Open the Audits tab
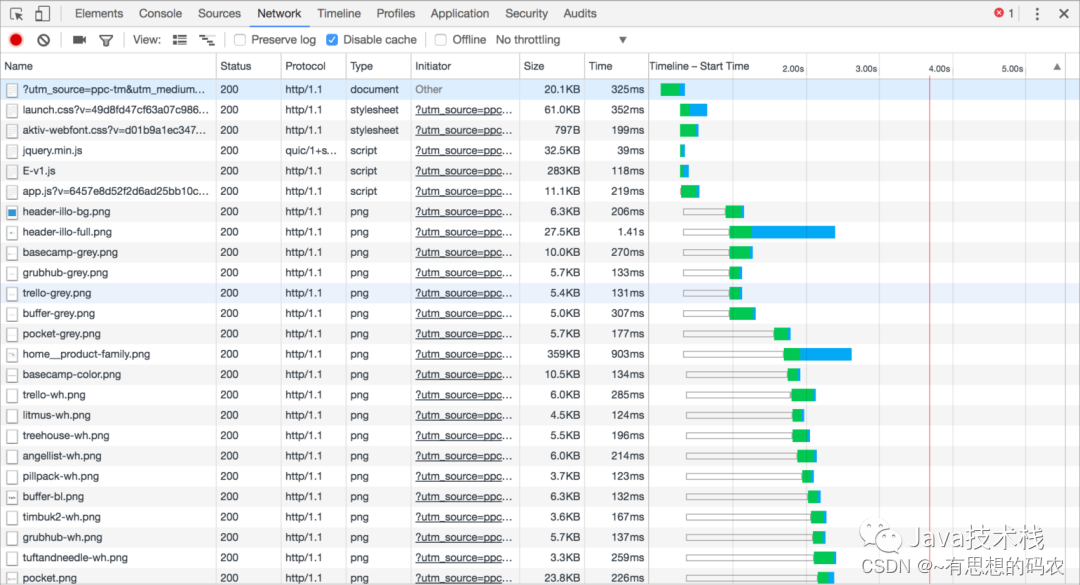 (580, 14)
